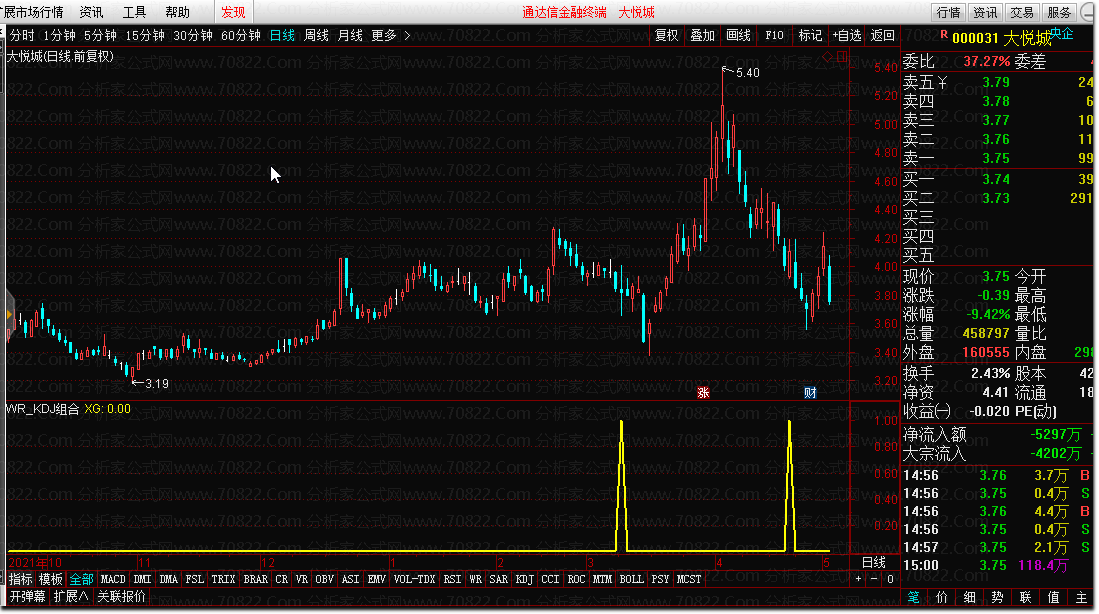
Task: Select the 模板 tab
Action: click(x=50, y=579)
